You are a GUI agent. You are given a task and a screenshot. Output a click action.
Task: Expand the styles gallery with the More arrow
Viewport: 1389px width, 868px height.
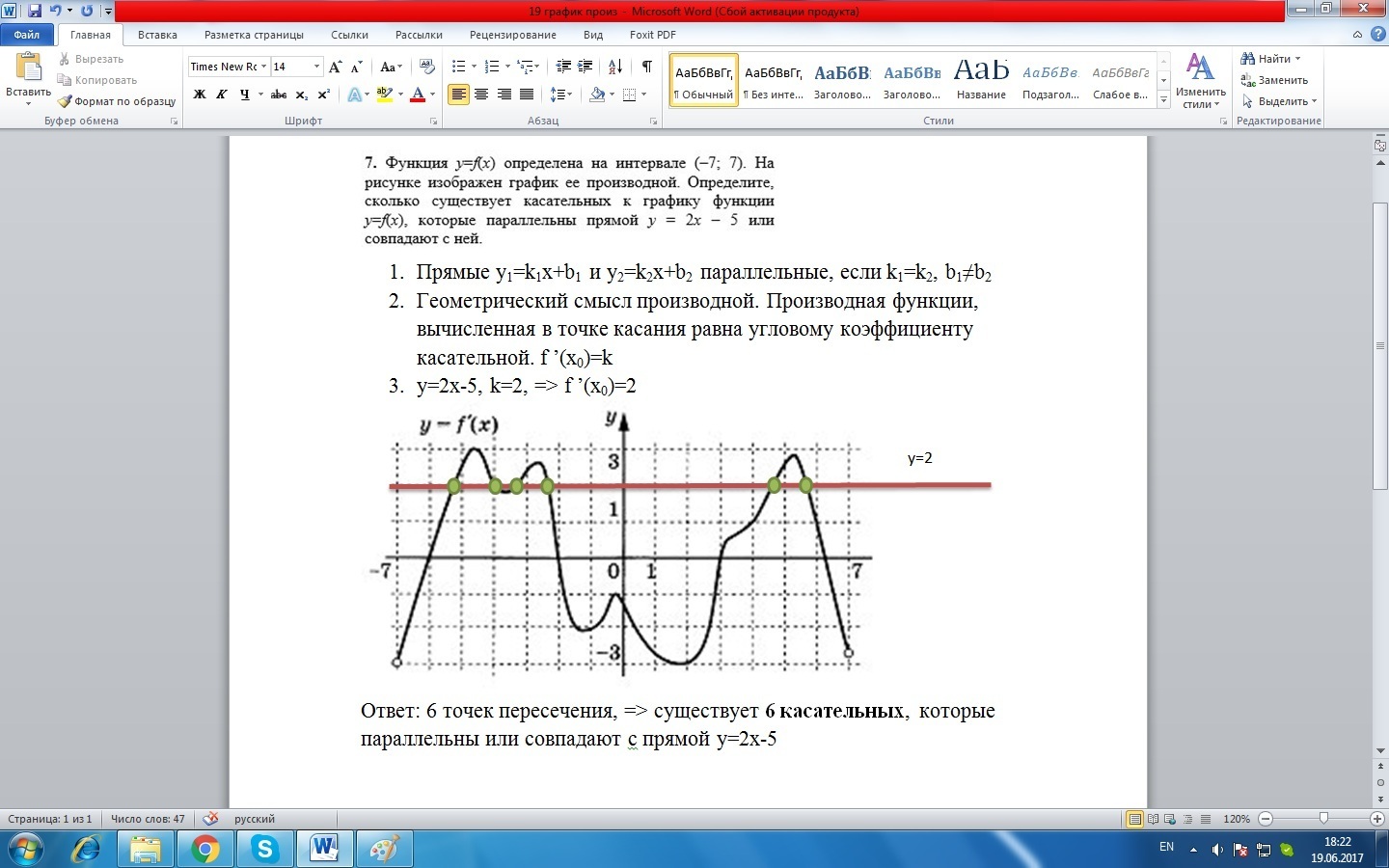pos(1164,100)
